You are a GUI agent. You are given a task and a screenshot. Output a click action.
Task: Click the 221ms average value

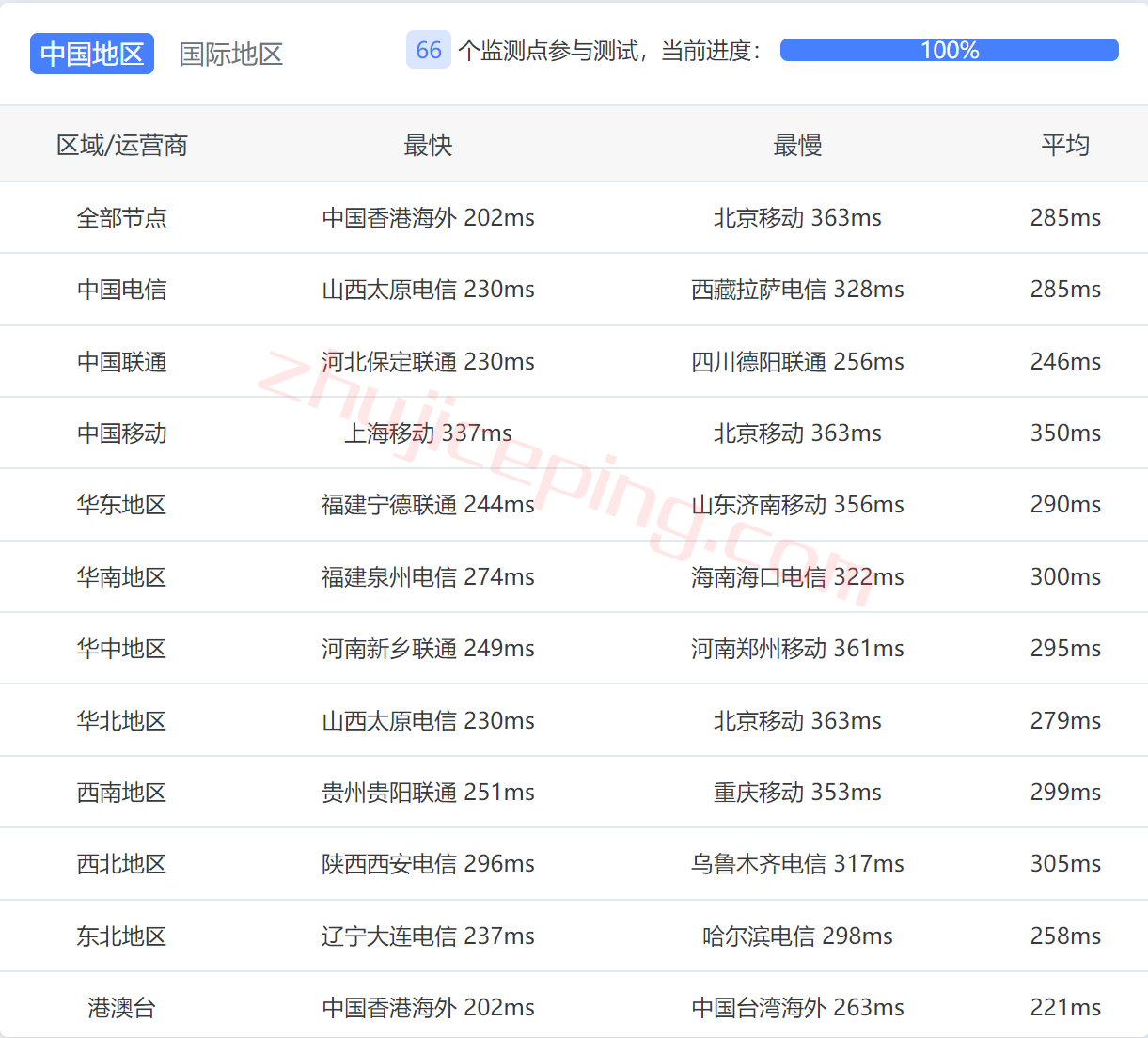click(x=1065, y=1008)
